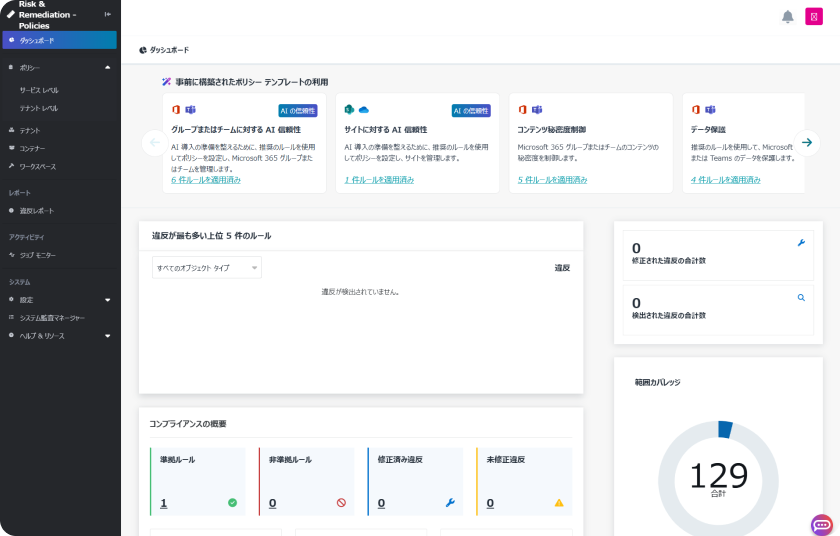Expand the 設定 sidebar section
The image size is (840, 536).
pos(59,300)
